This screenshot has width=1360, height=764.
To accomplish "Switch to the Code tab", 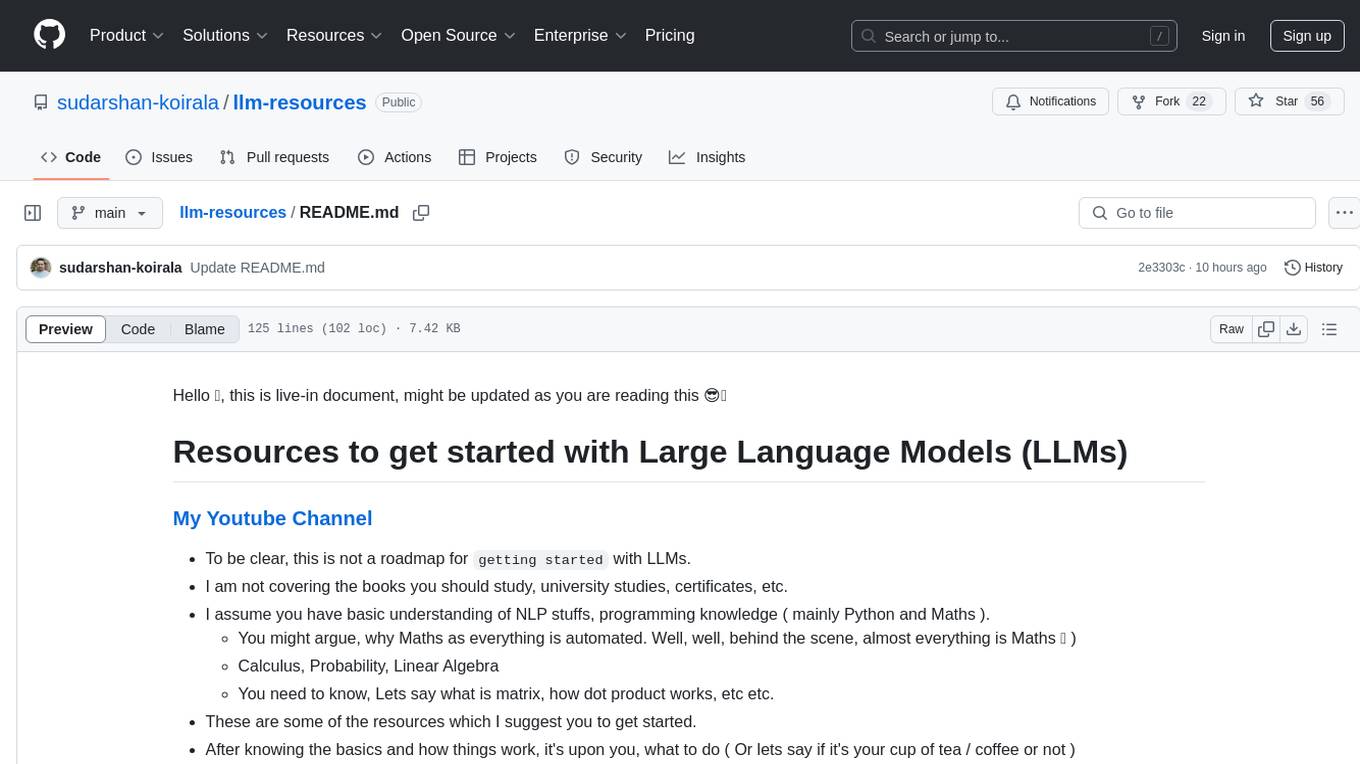I will click(x=71, y=157).
